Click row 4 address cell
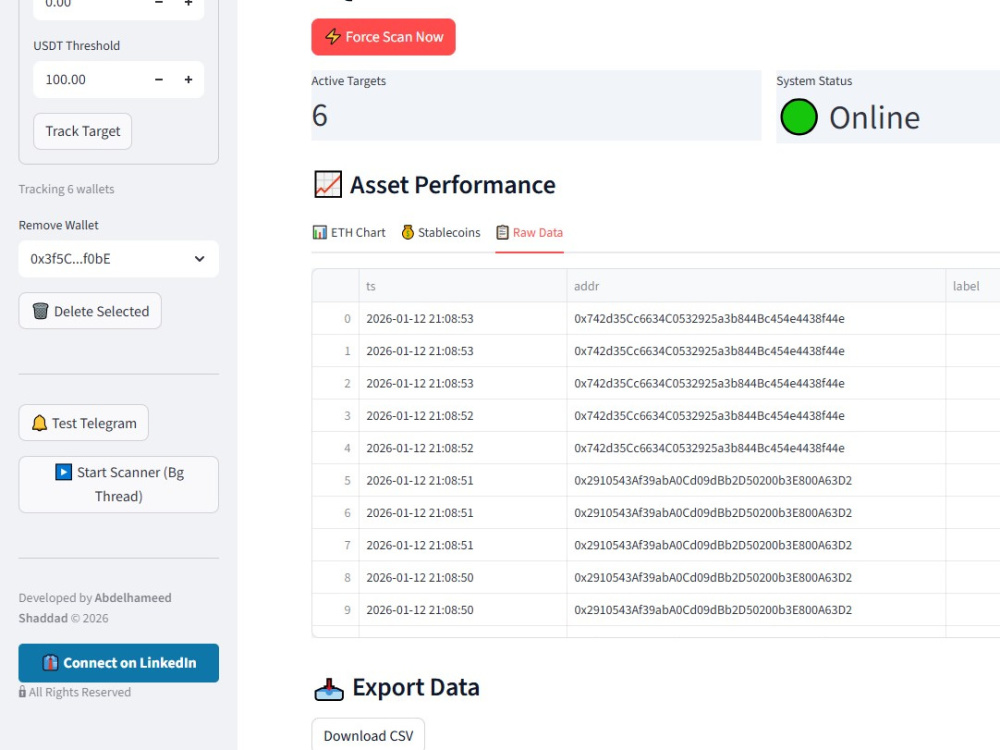The height and width of the screenshot is (750, 1000). point(756,448)
